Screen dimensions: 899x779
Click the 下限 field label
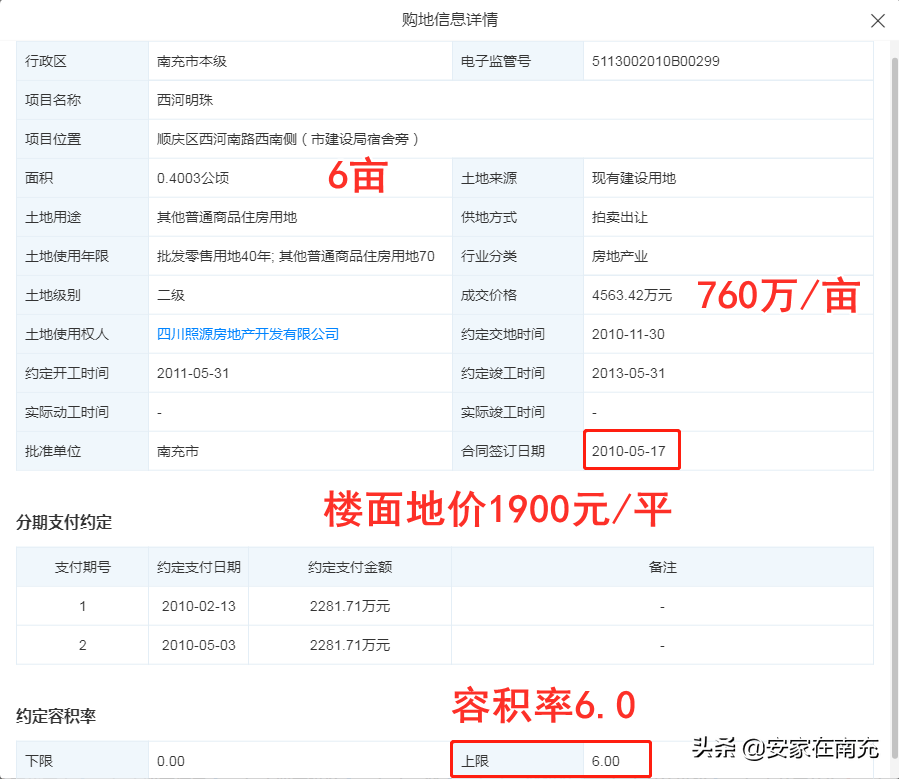tap(38, 761)
